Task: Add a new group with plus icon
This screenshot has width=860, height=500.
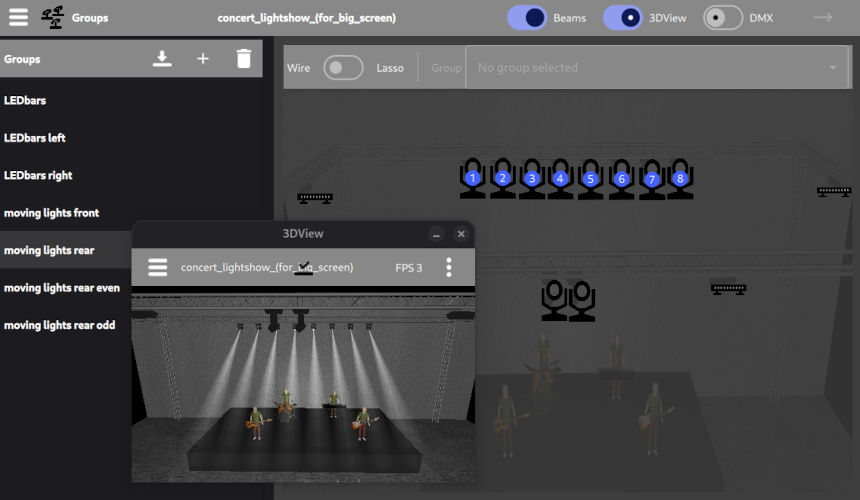Action: coord(203,59)
